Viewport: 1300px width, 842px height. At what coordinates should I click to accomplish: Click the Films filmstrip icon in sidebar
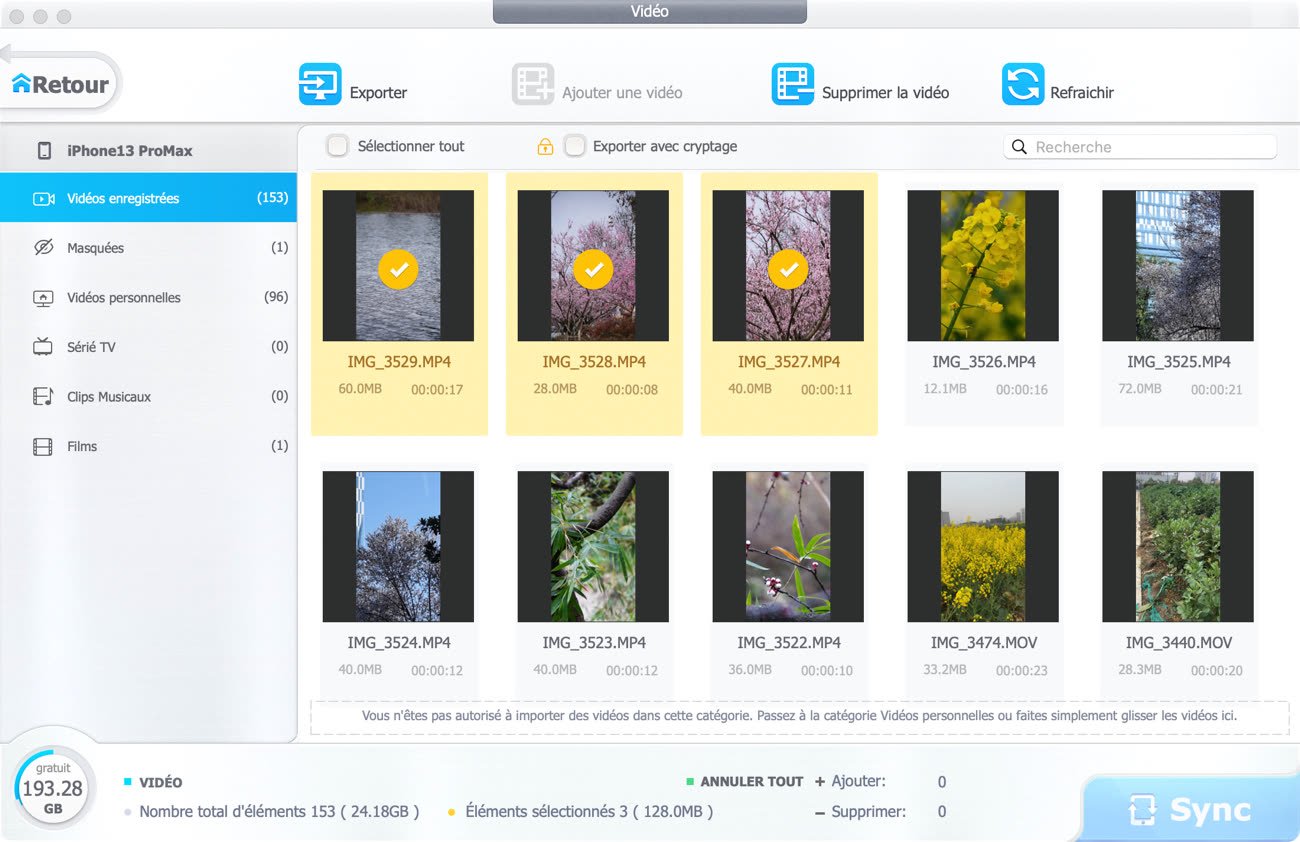coord(43,447)
